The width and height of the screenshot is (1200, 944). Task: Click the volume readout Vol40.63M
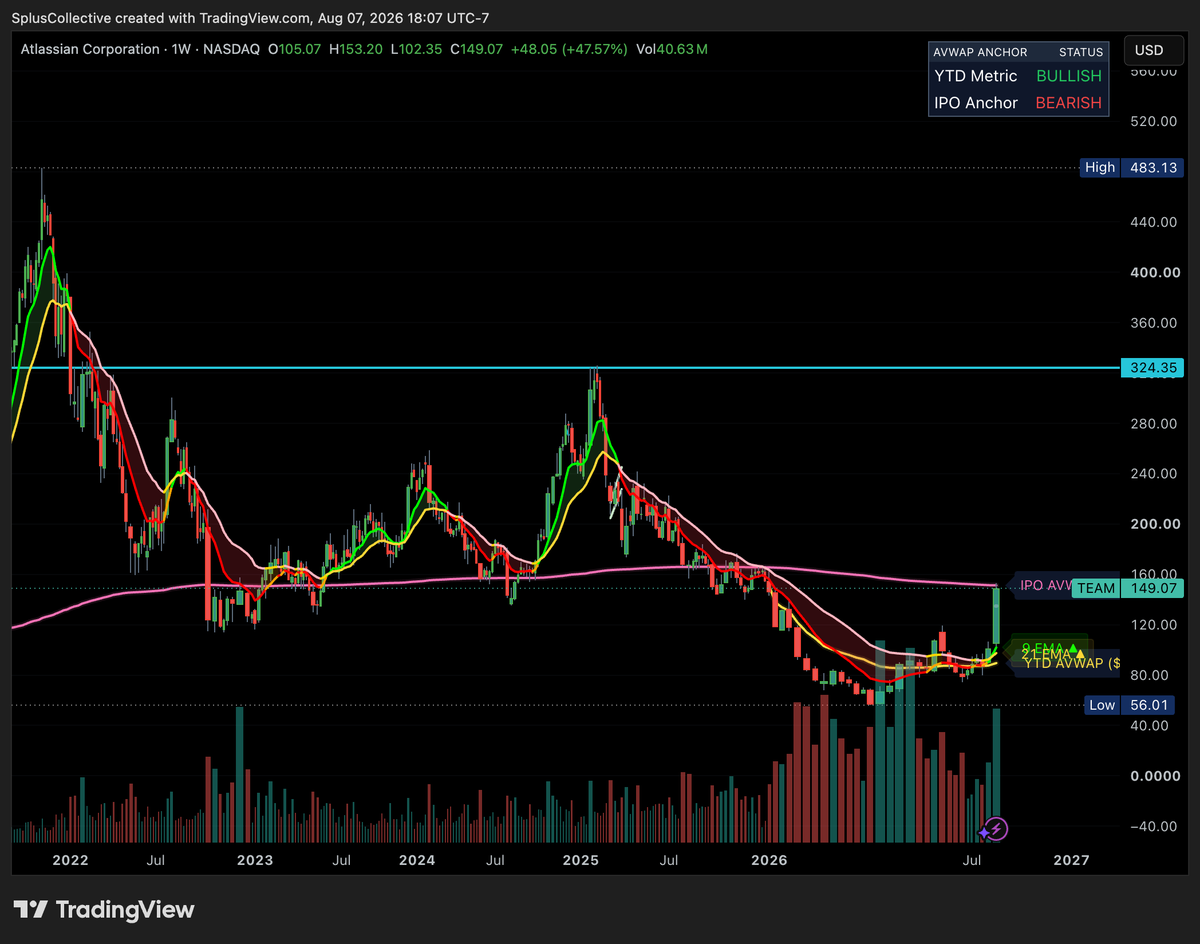(x=672, y=49)
